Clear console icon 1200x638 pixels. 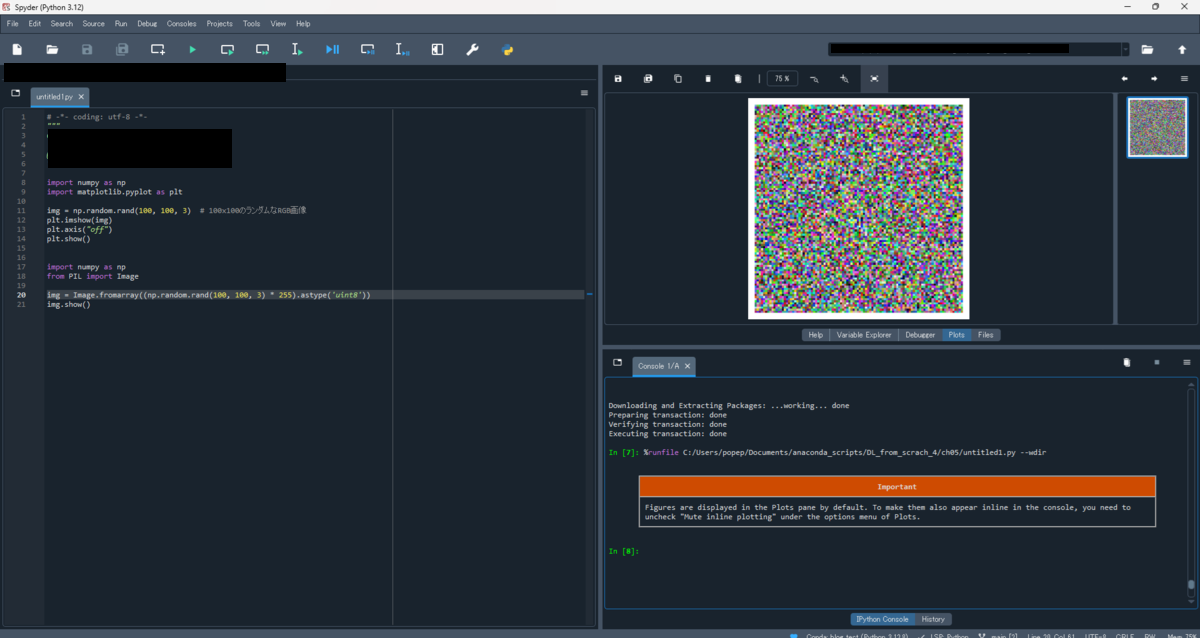pyautogui.click(x=1126, y=362)
